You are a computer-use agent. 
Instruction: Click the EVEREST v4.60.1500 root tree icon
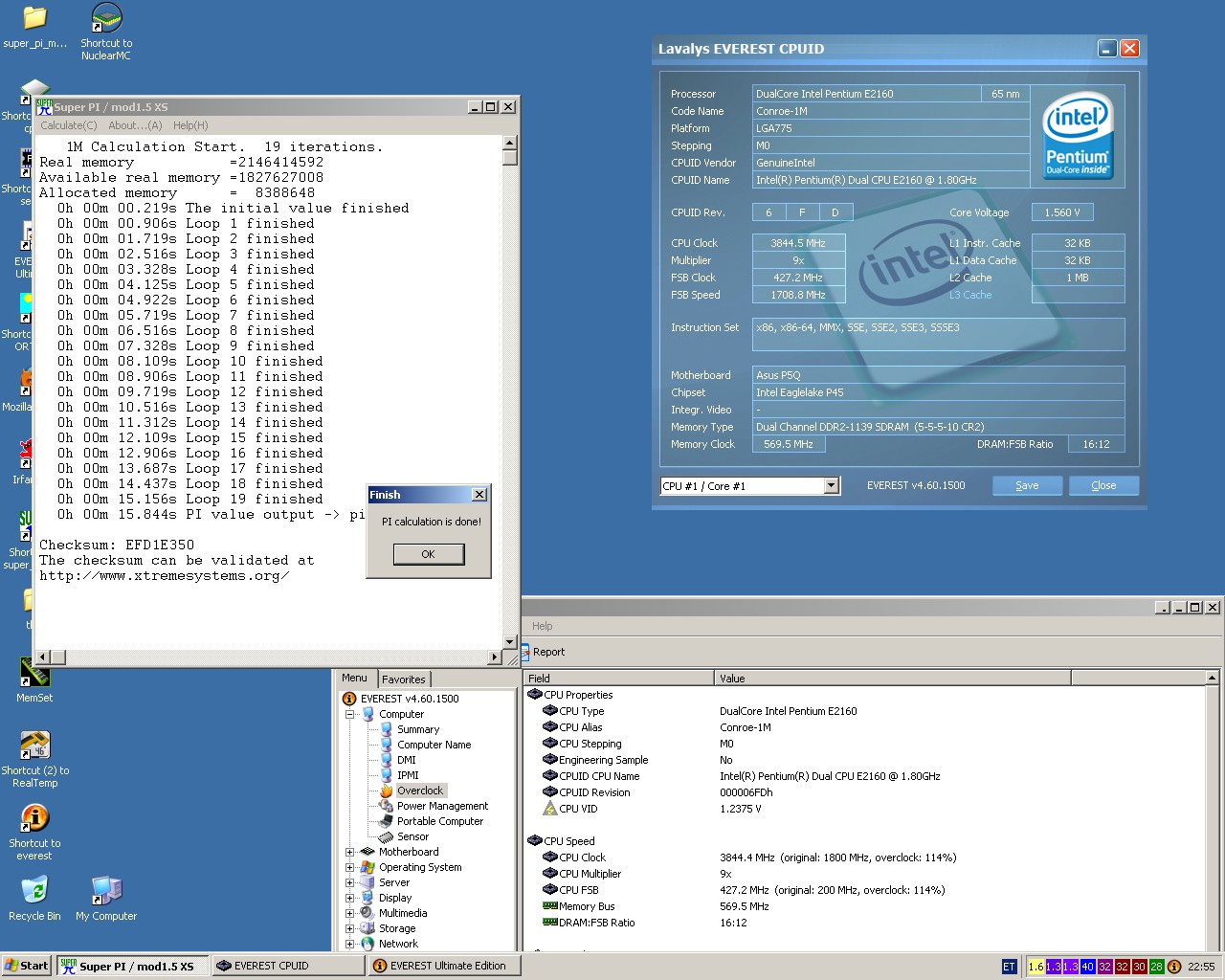click(x=349, y=699)
